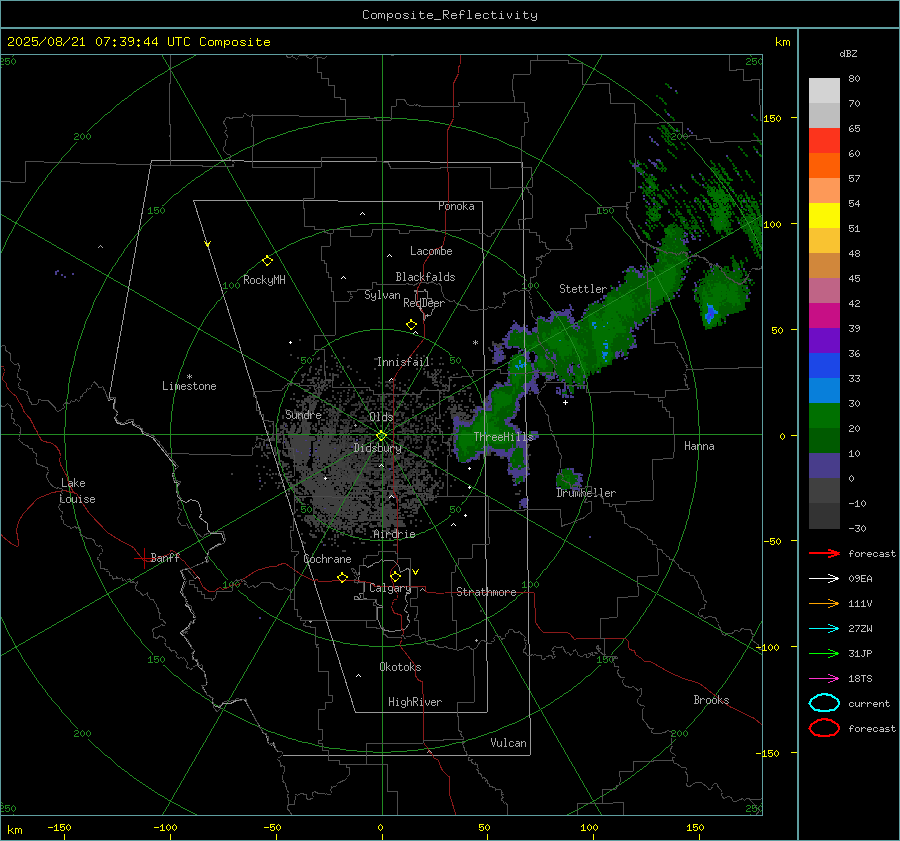Click the RedDeer city label

(x=424, y=303)
